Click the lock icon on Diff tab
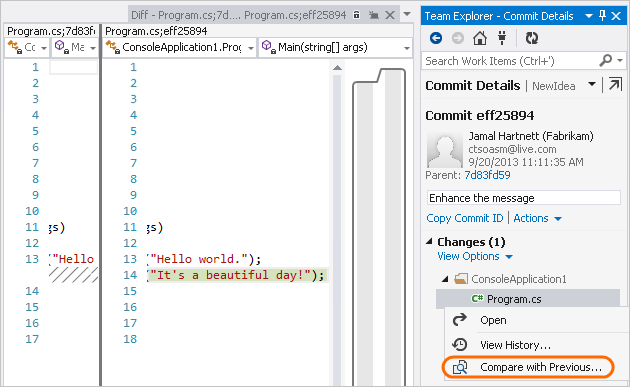 tap(356, 15)
